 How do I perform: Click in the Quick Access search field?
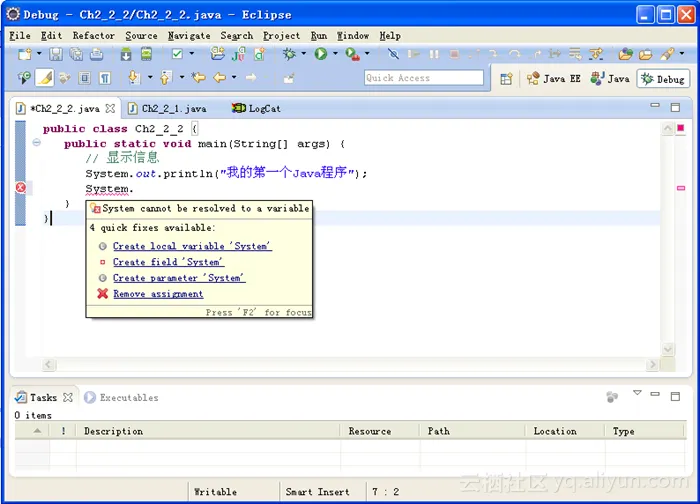coord(422,78)
